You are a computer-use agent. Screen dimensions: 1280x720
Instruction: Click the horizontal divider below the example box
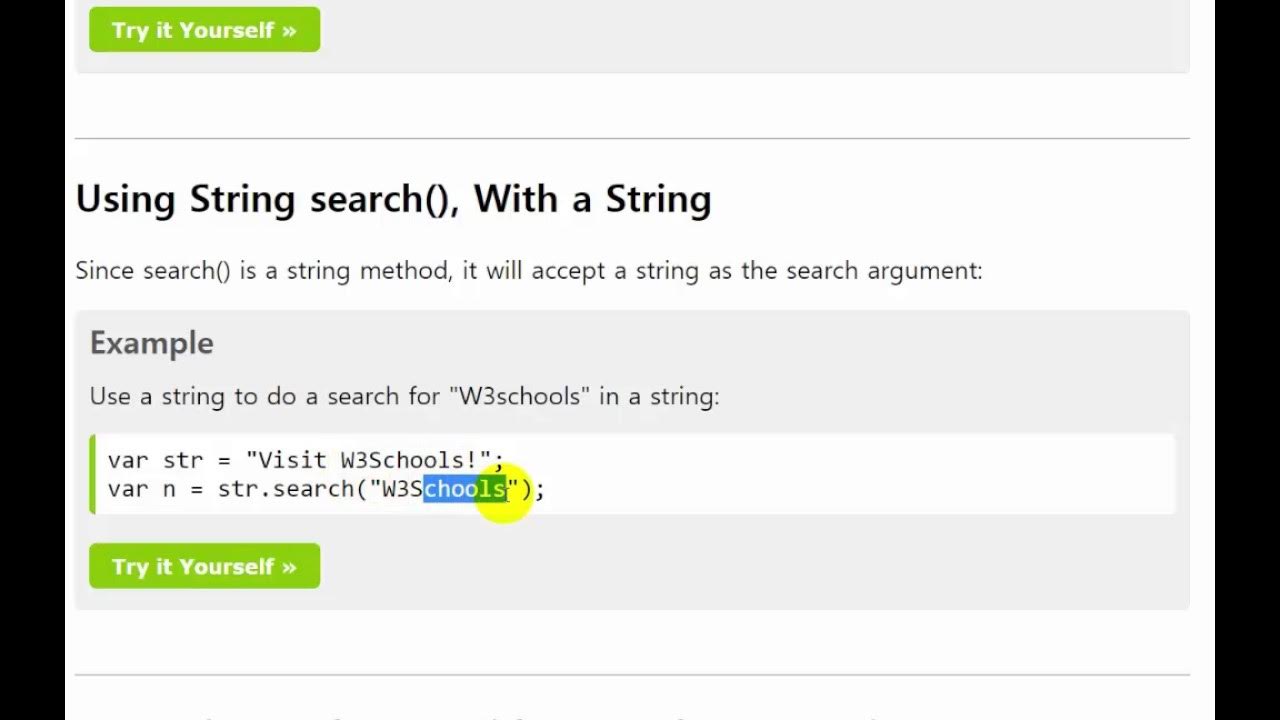[x=632, y=675]
